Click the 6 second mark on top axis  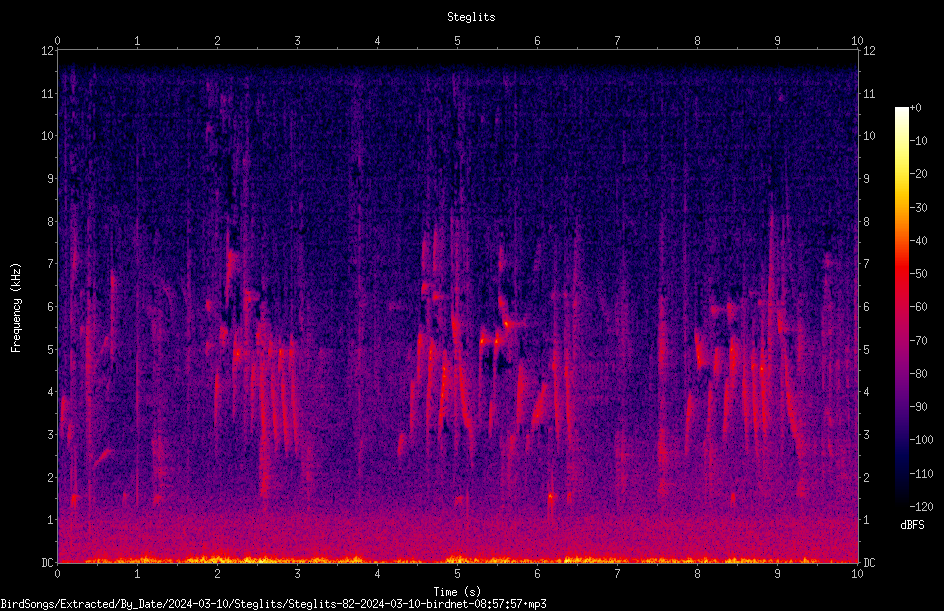pyautogui.click(x=537, y=40)
